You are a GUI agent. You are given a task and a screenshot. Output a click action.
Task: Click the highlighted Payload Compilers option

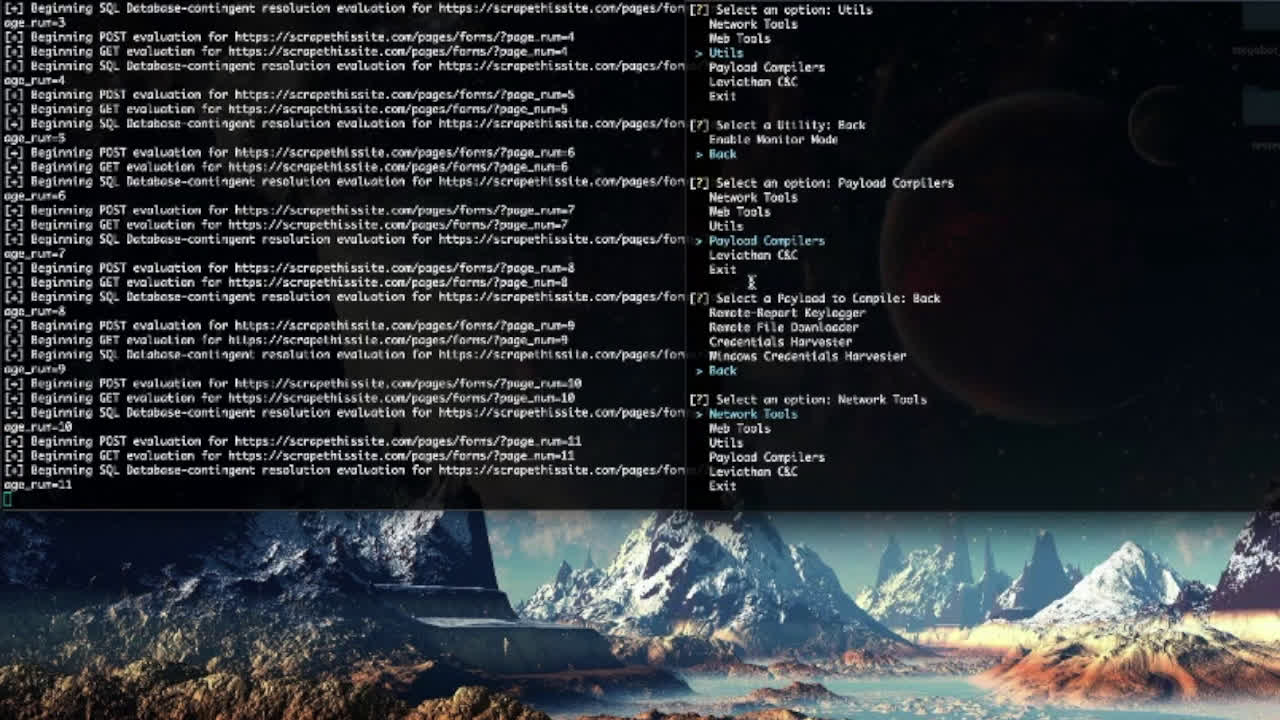coord(766,241)
